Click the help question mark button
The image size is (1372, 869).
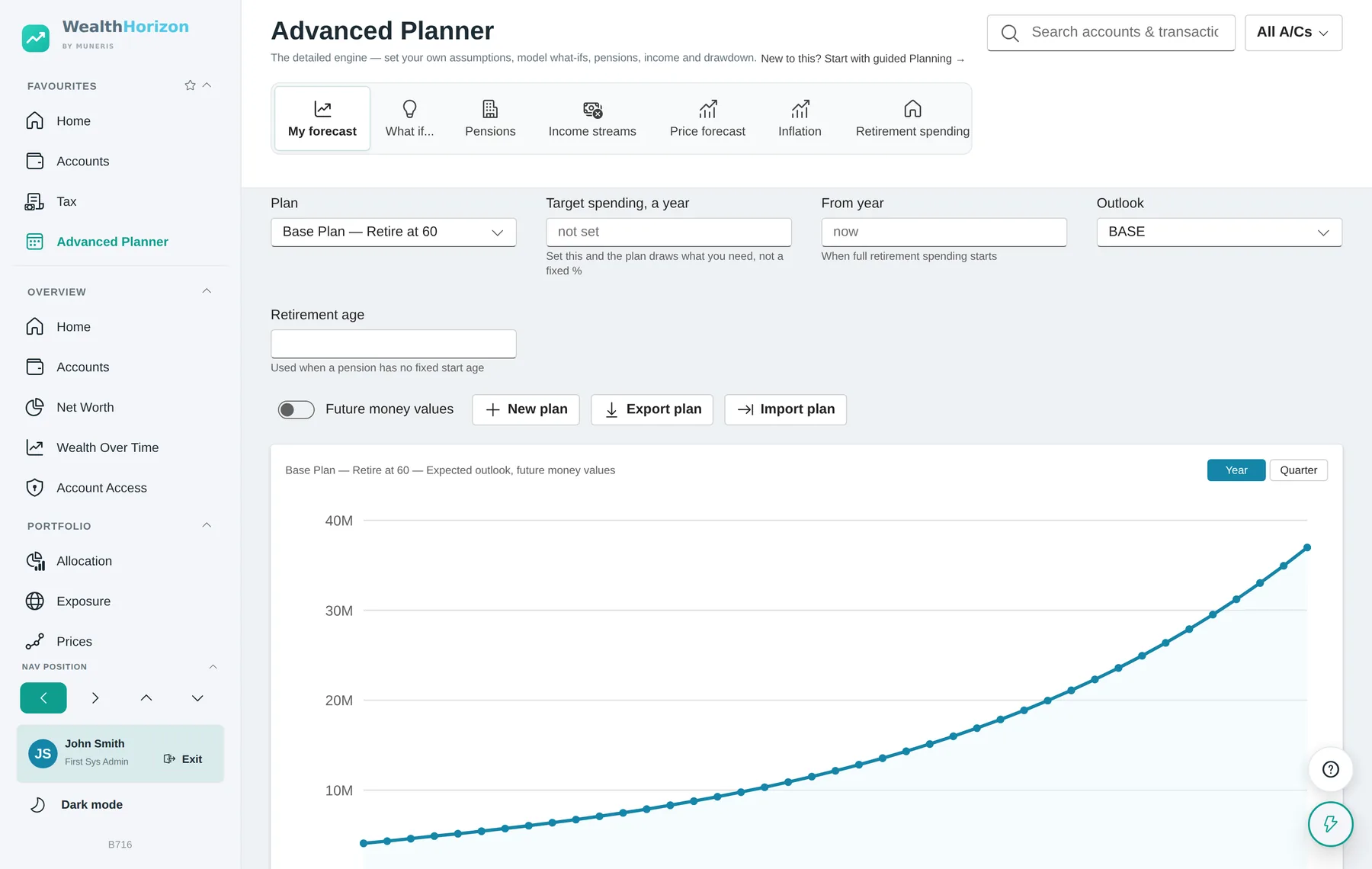pyautogui.click(x=1331, y=769)
